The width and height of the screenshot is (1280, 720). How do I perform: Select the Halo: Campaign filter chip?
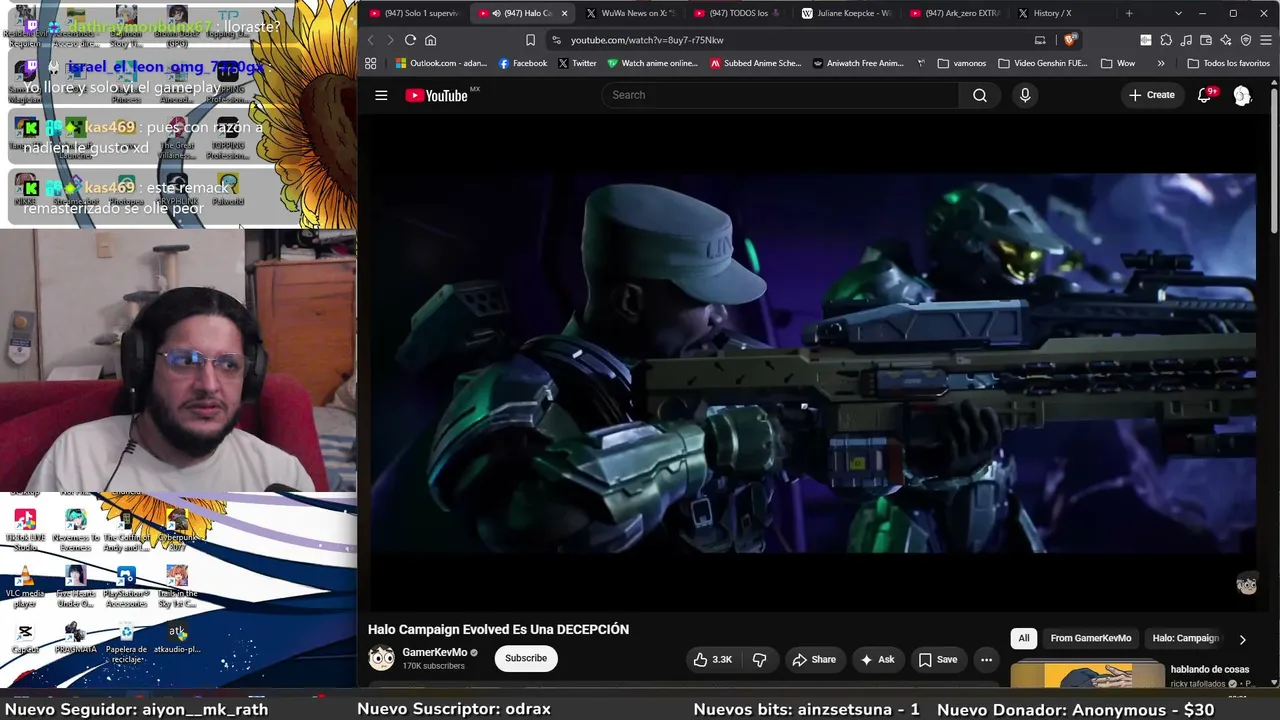(1185, 638)
